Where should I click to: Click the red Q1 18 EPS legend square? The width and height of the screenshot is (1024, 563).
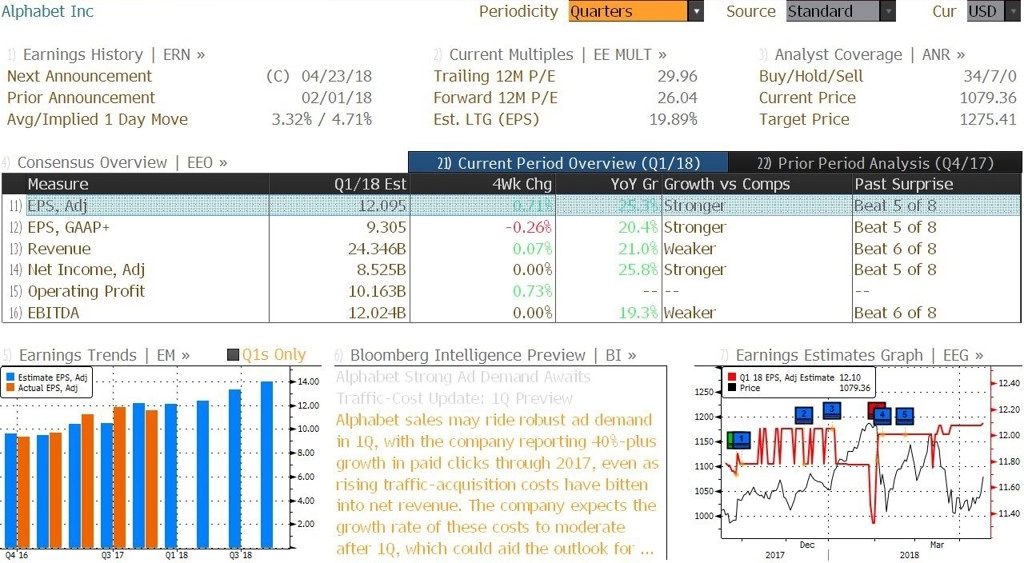732,378
